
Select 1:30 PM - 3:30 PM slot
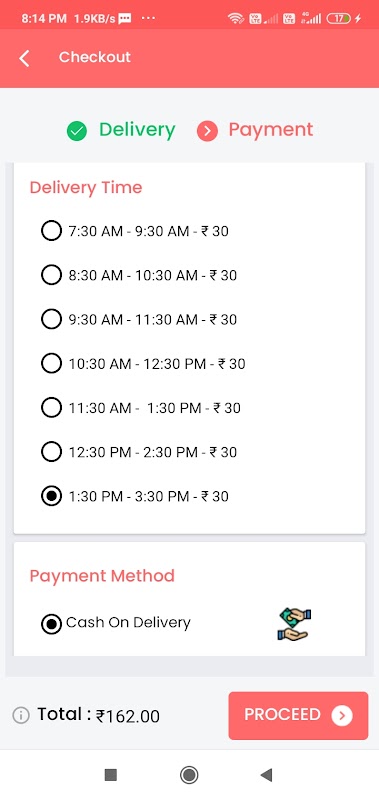135,496
